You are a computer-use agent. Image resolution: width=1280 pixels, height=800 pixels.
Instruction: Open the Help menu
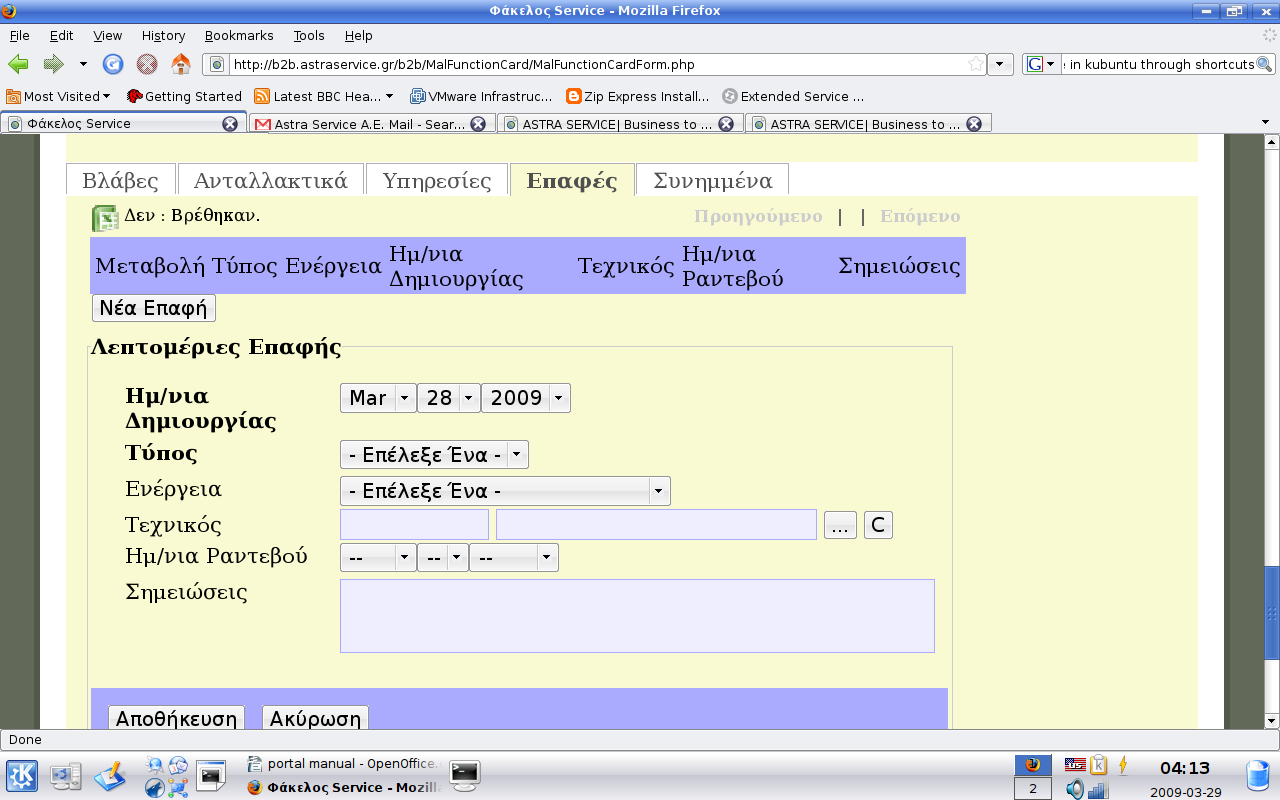coord(359,35)
